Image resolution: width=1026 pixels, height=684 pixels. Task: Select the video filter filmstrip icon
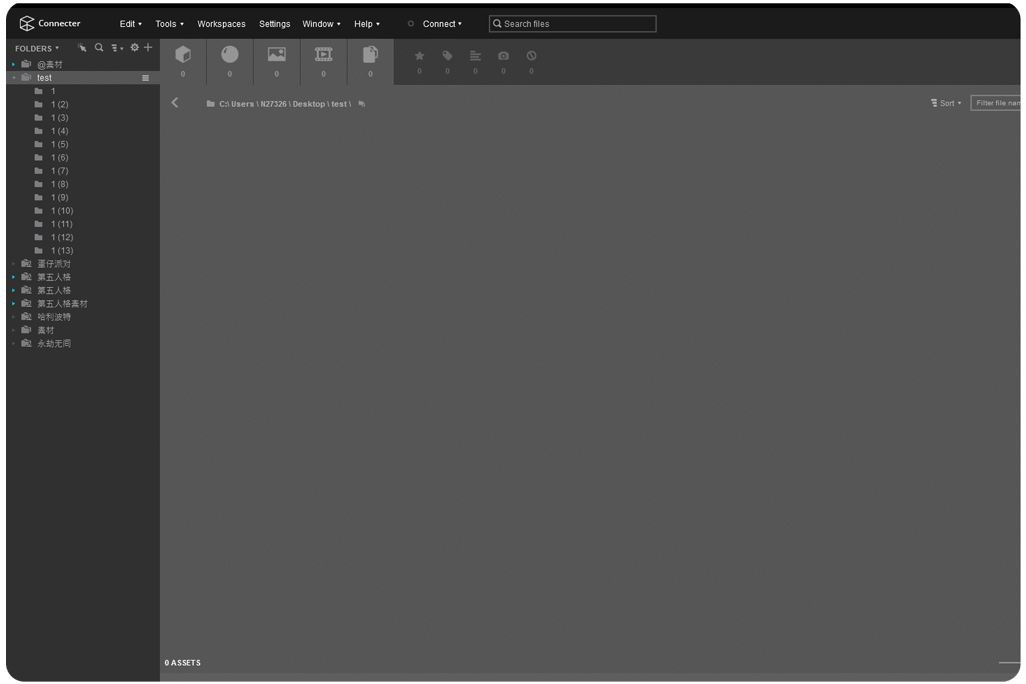(324, 54)
